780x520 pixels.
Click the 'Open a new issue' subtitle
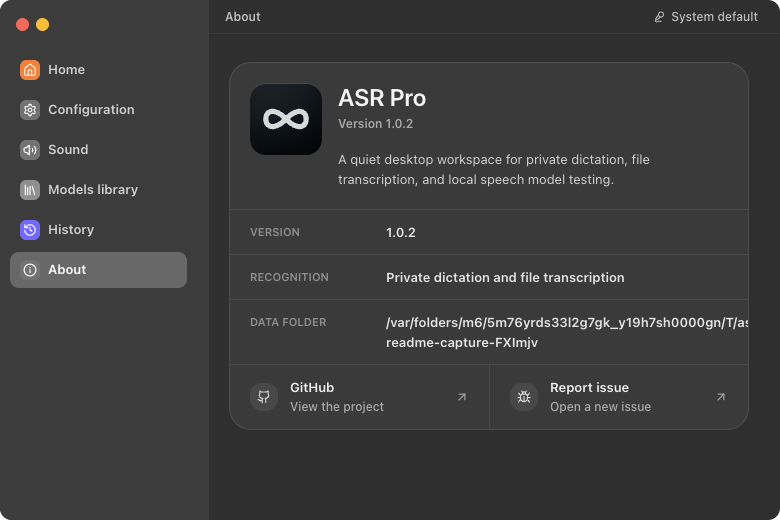[600, 407]
